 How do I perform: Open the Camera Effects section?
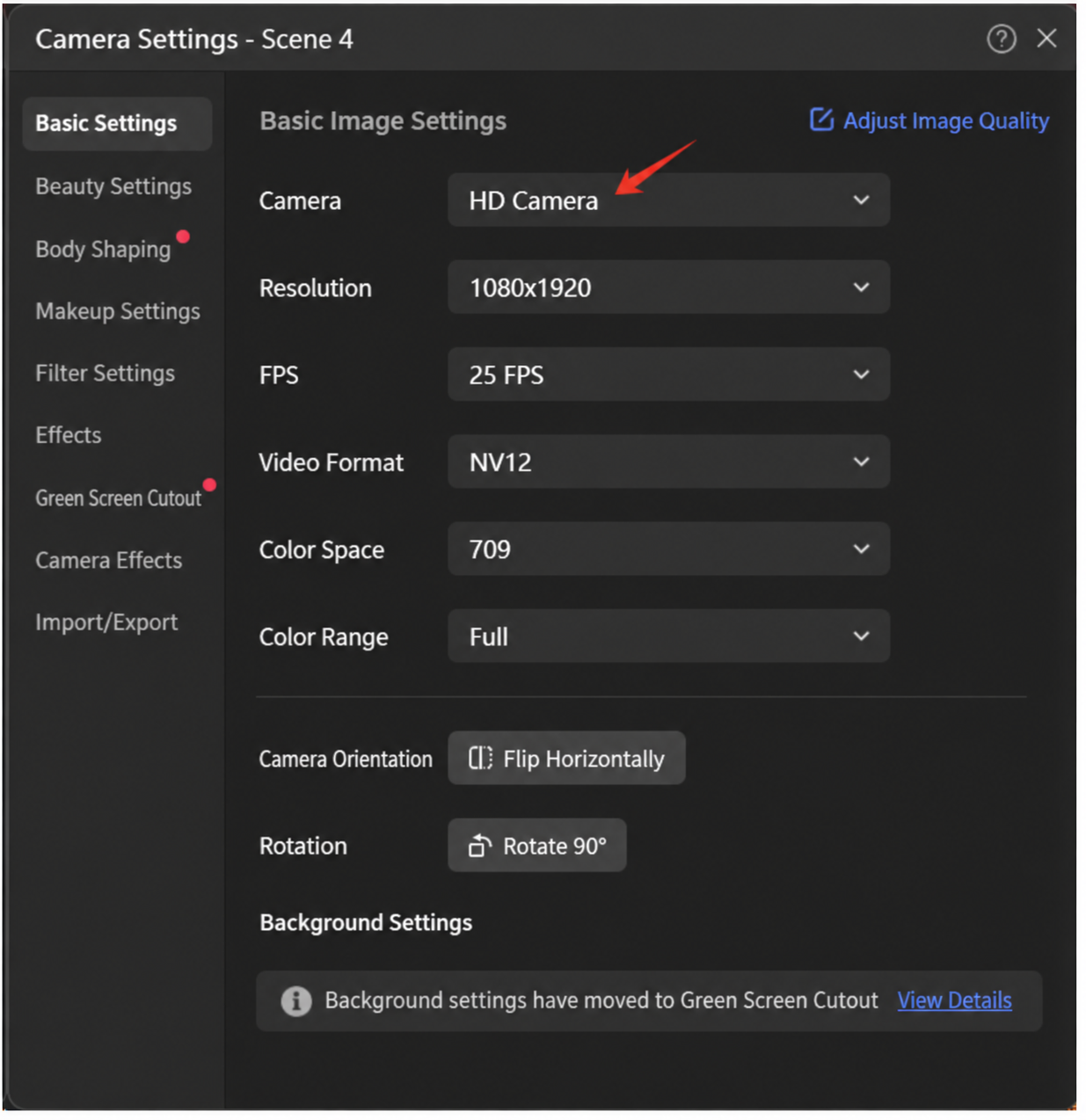pyautogui.click(x=109, y=560)
